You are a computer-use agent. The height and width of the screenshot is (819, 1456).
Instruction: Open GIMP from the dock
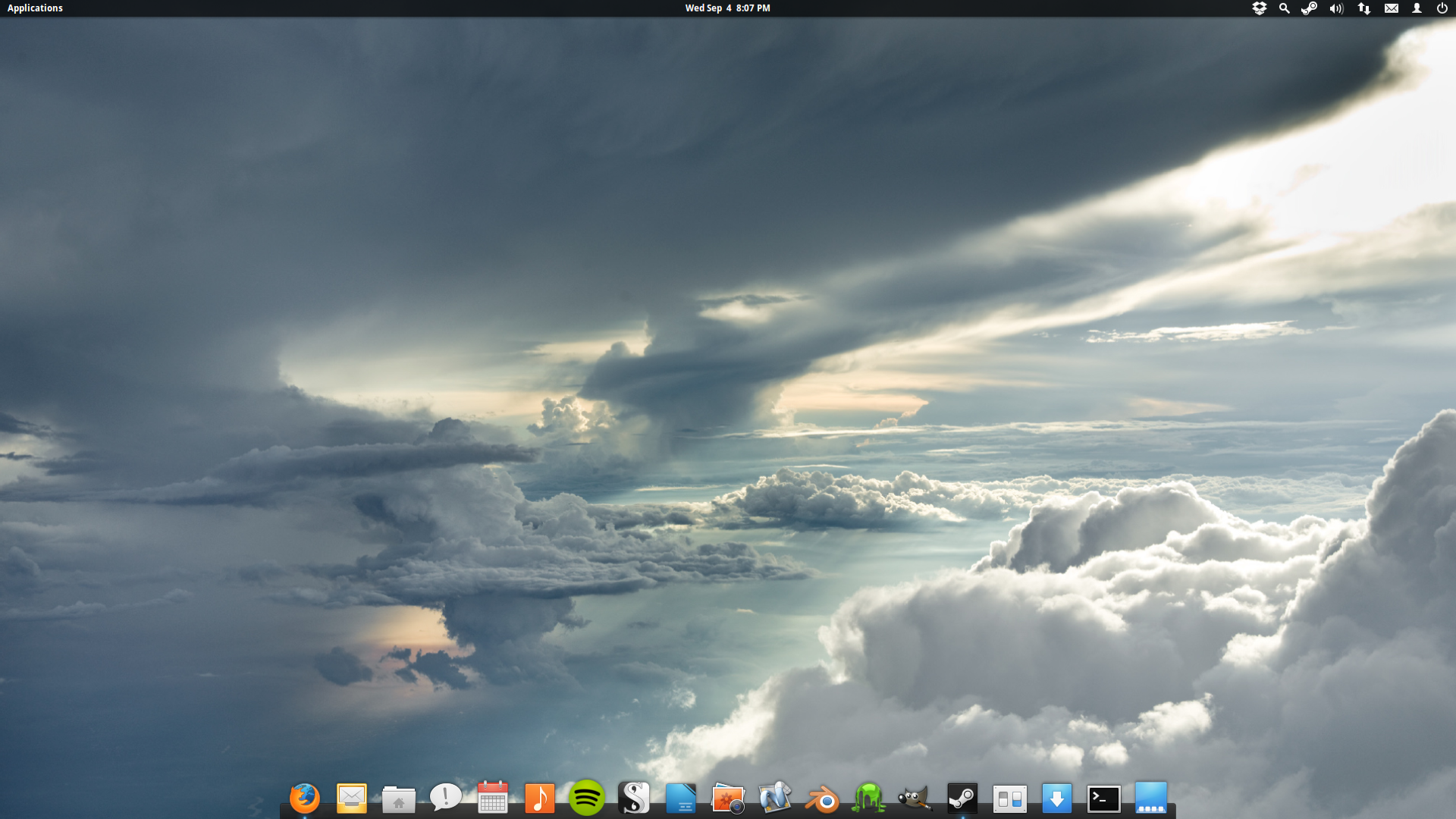(915, 799)
